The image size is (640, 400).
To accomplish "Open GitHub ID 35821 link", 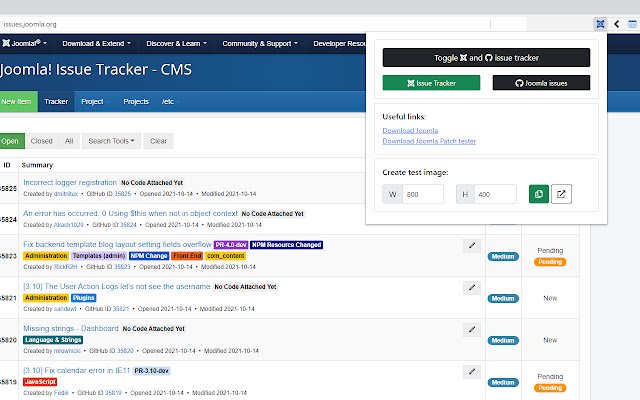I will coord(121,309).
